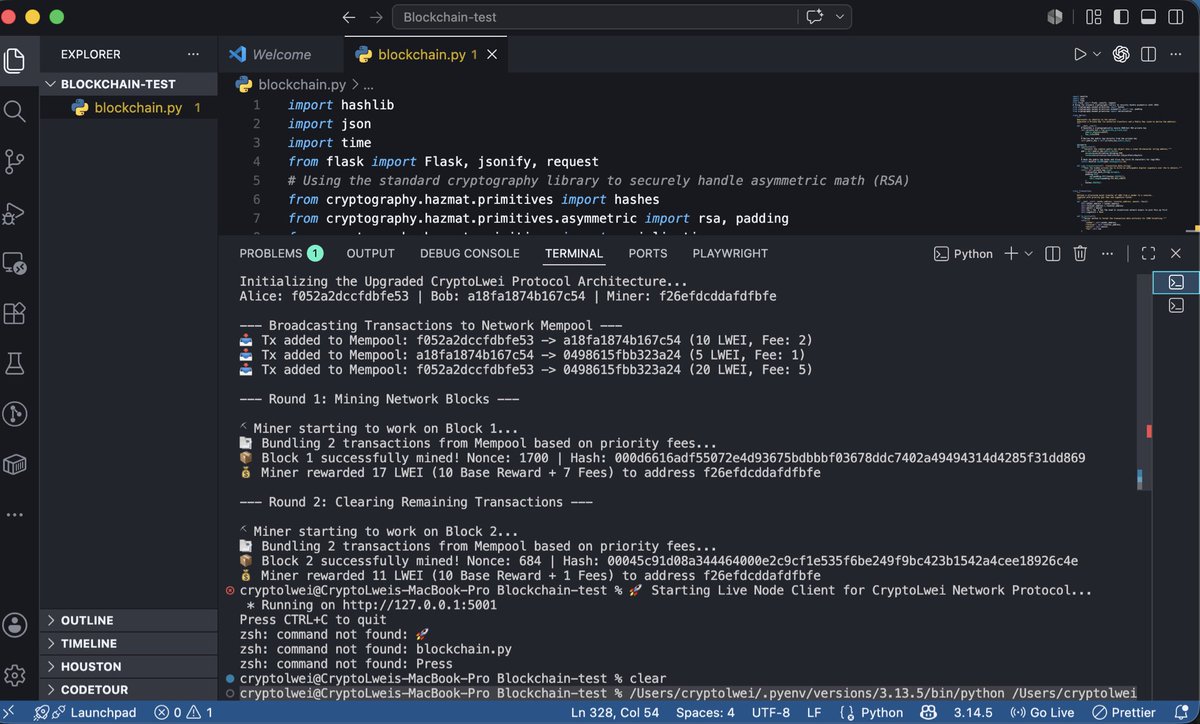The height and width of the screenshot is (724, 1200).
Task: Switch to the PORTS panel tab
Action: (648, 254)
